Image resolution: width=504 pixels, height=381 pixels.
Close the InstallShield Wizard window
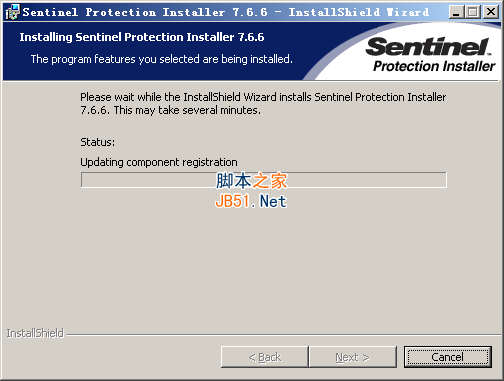491,12
